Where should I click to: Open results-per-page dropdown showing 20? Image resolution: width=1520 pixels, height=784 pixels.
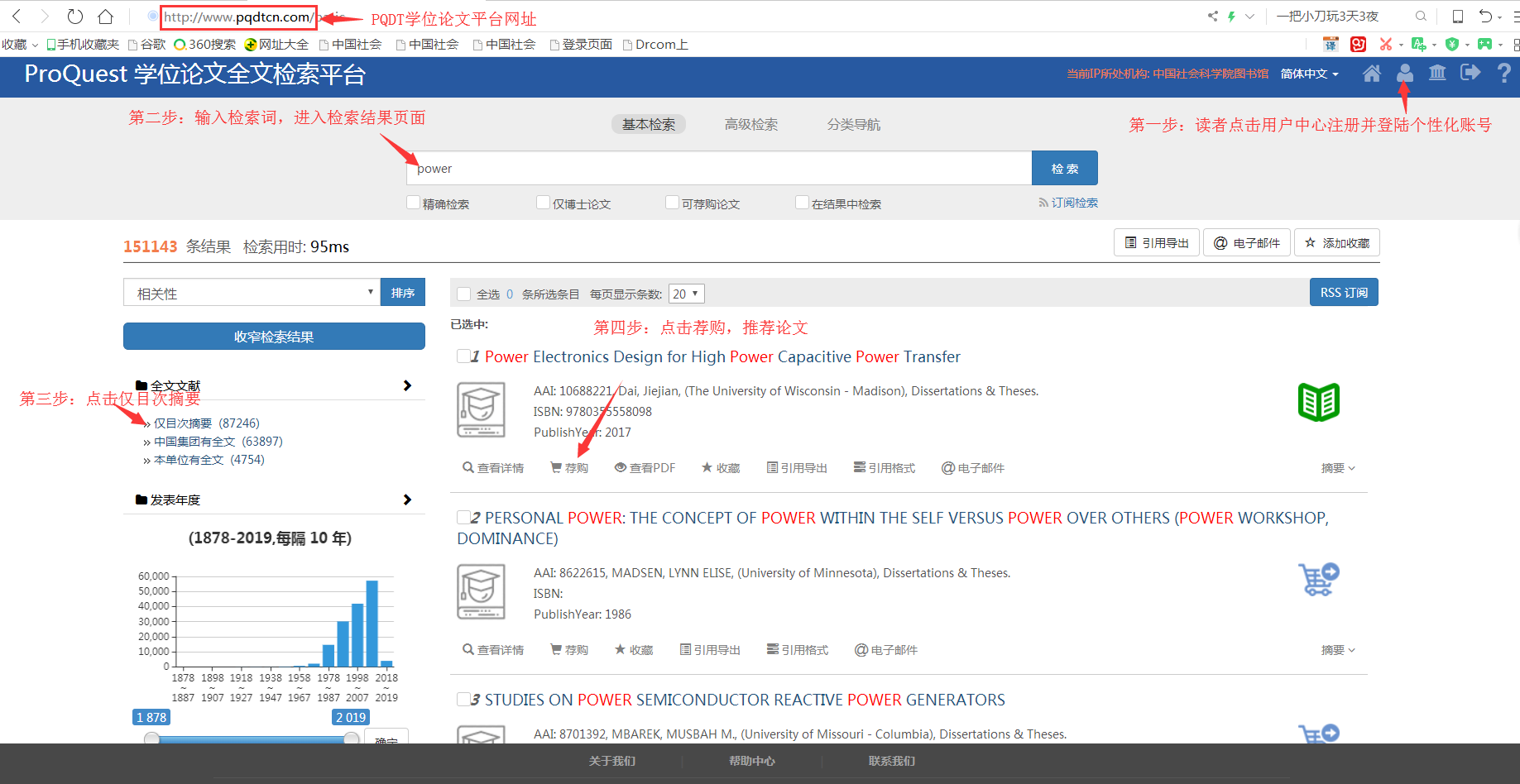[686, 294]
